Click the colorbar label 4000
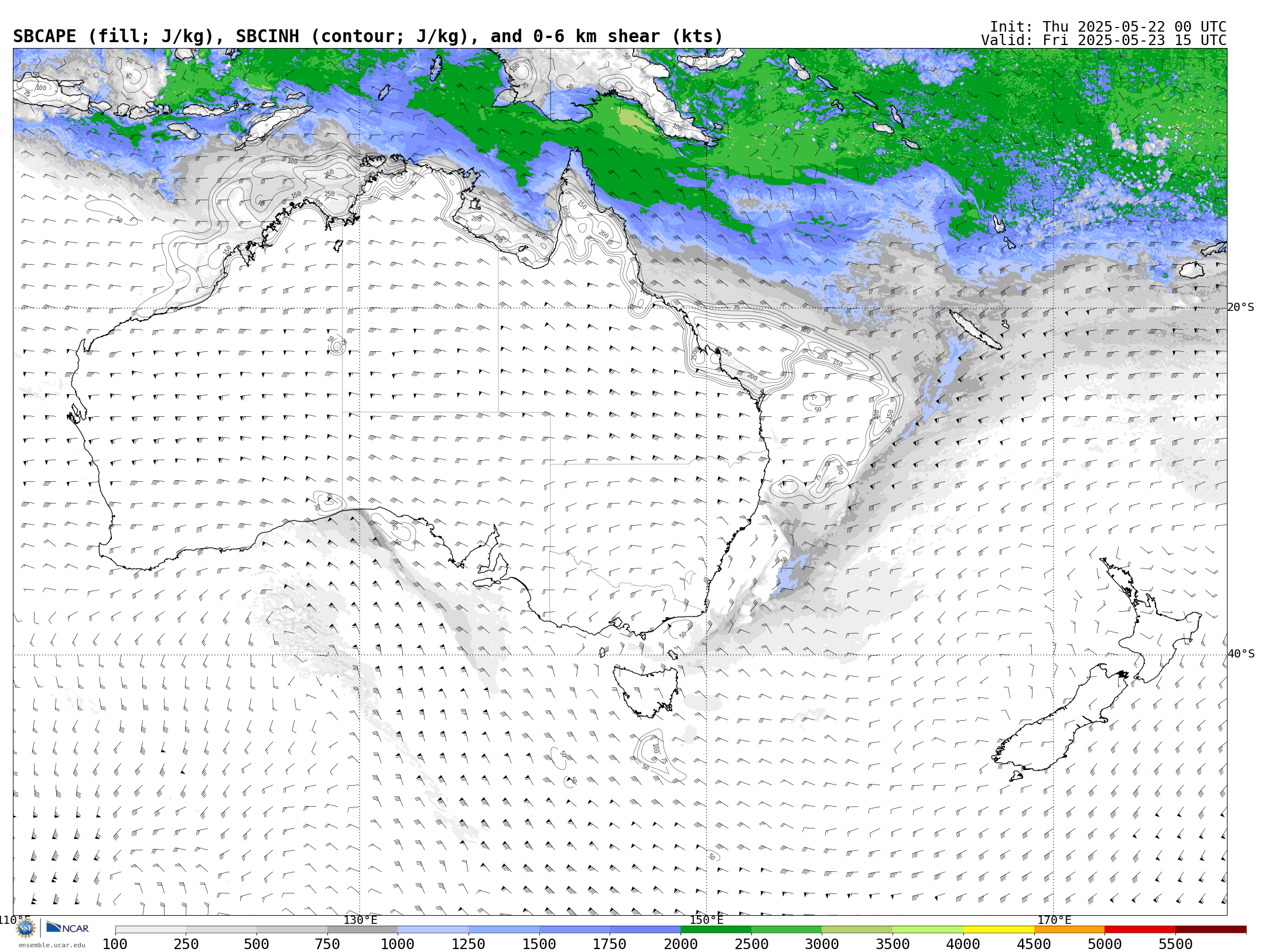 pos(963,944)
